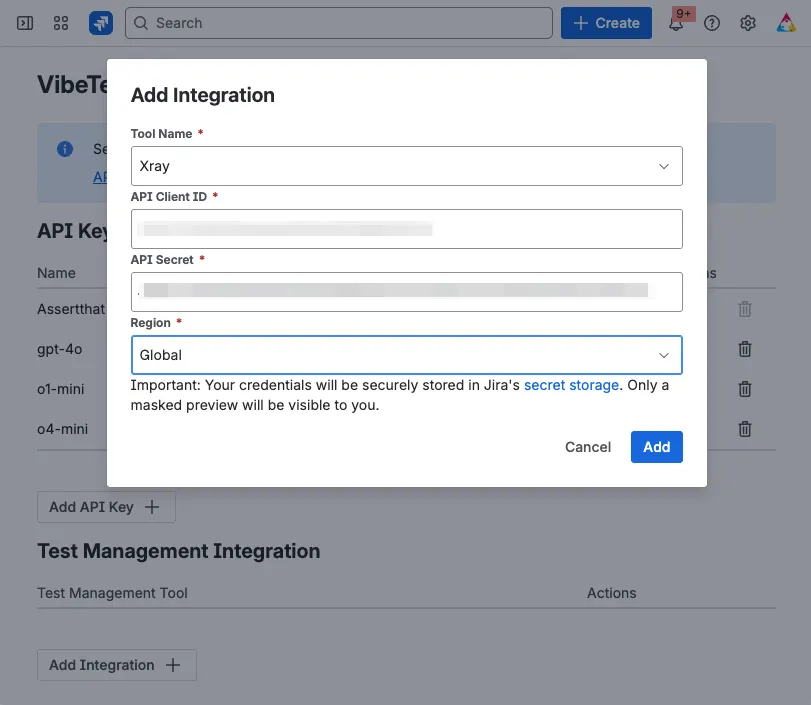Viewport: 811px width, 705px height.
Task: Delete the o1-mini API key
Action: (x=745, y=389)
